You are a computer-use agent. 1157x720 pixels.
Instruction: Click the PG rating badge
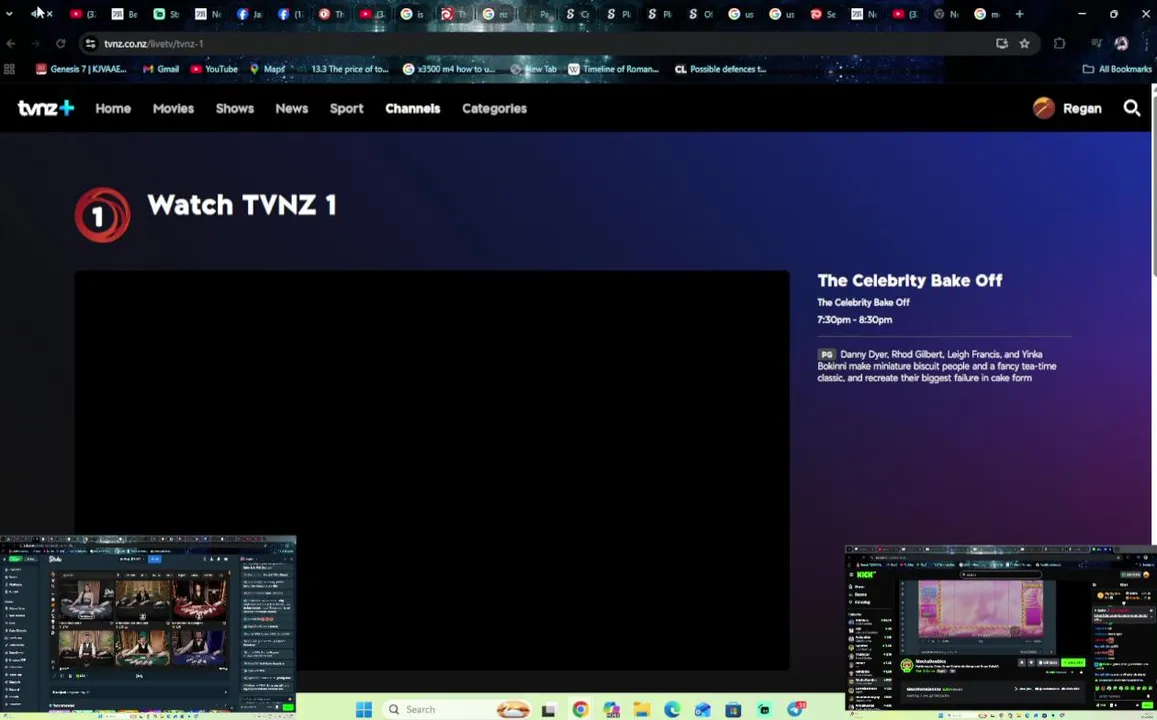coord(826,354)
